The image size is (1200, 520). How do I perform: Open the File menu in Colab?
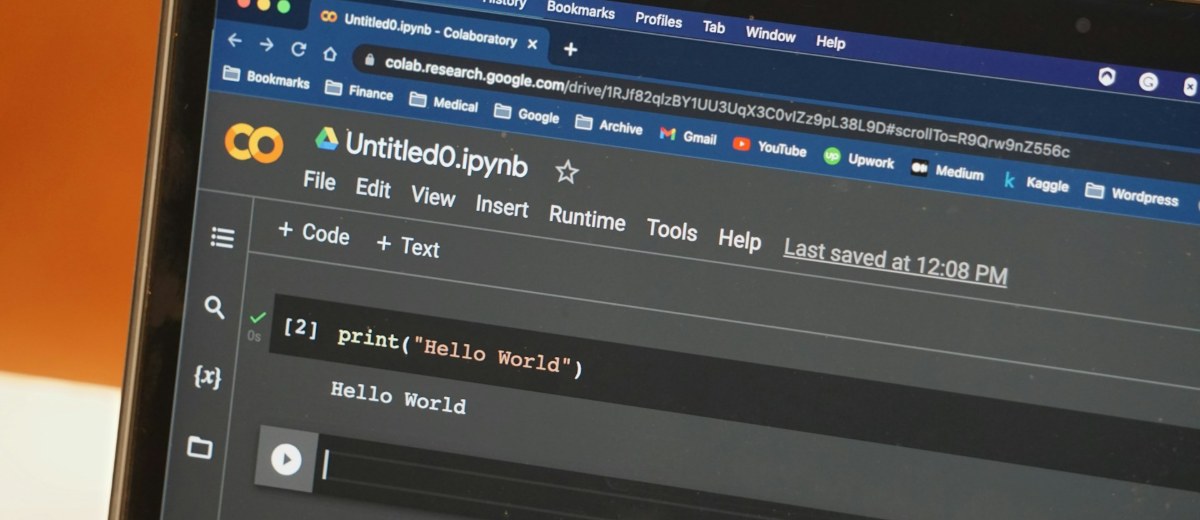[x=319, y=181]
